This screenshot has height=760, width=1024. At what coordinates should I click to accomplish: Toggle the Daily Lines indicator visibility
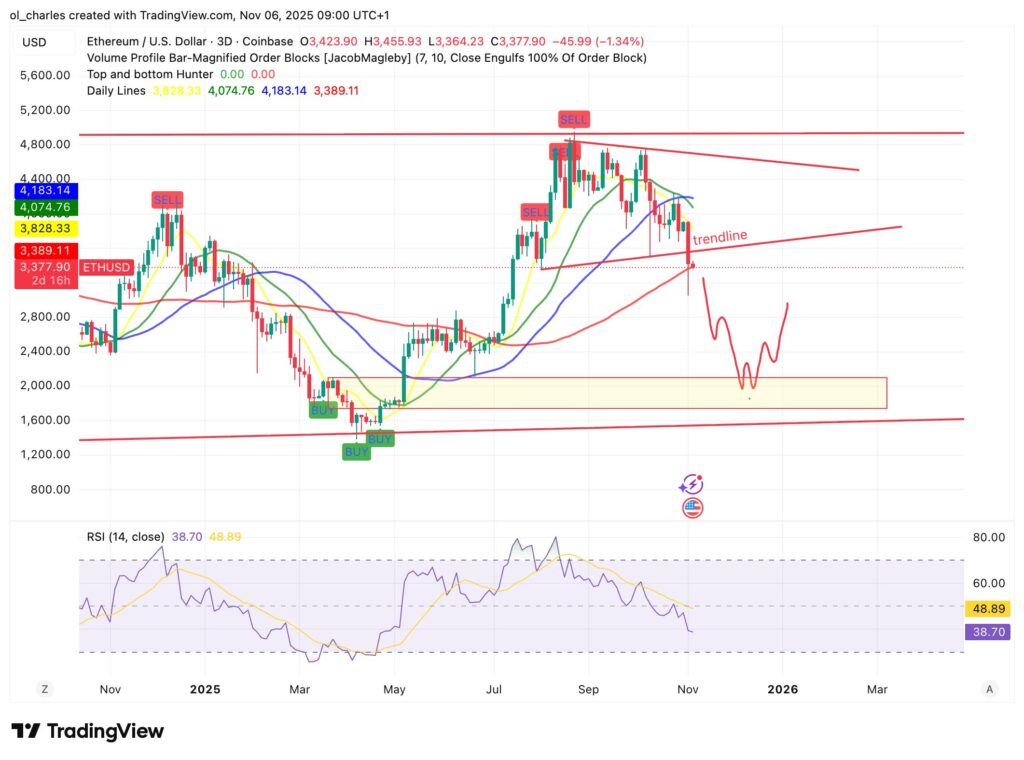(118, 90)
